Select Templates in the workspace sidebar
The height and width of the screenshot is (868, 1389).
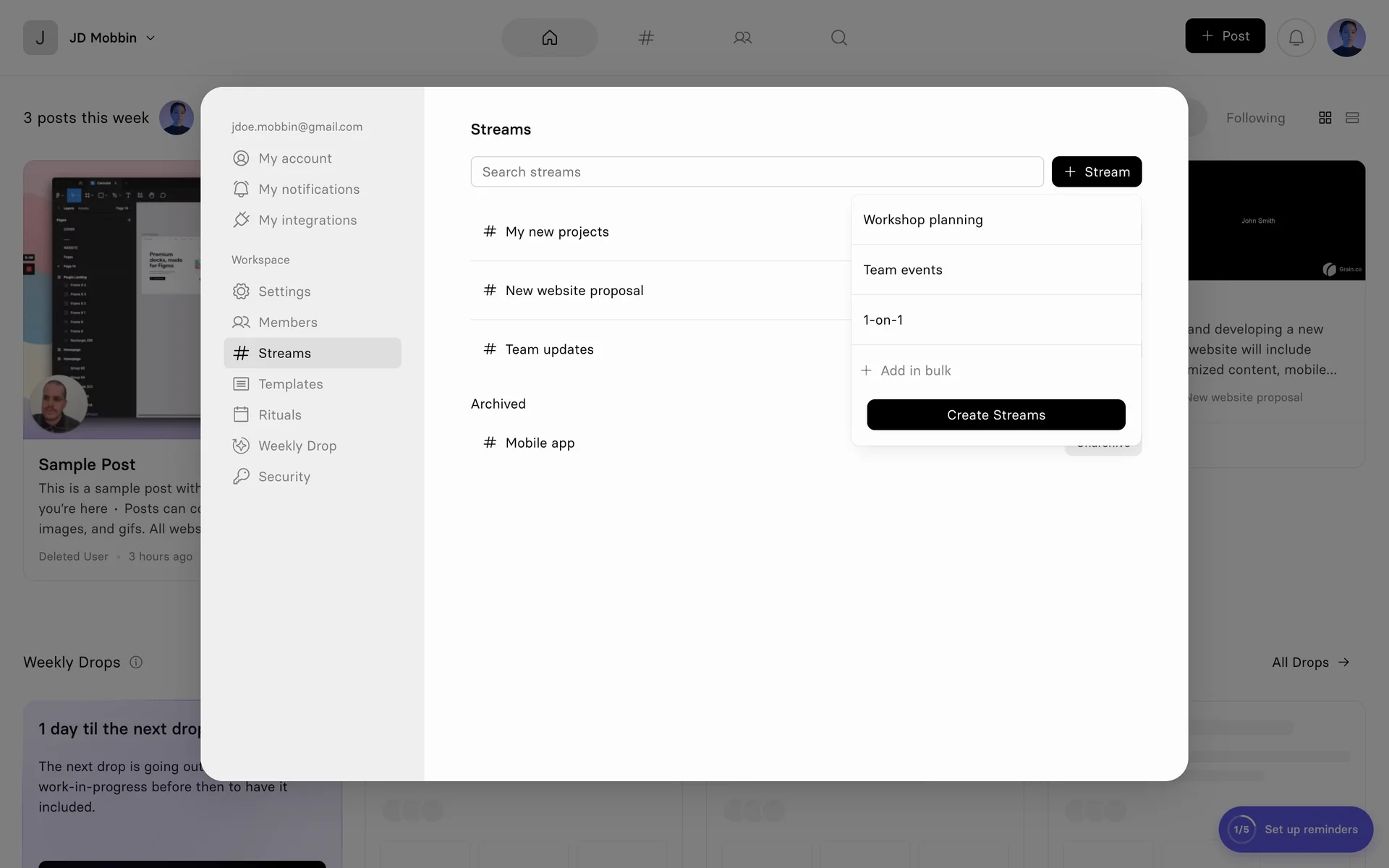[x=290, y=384]
